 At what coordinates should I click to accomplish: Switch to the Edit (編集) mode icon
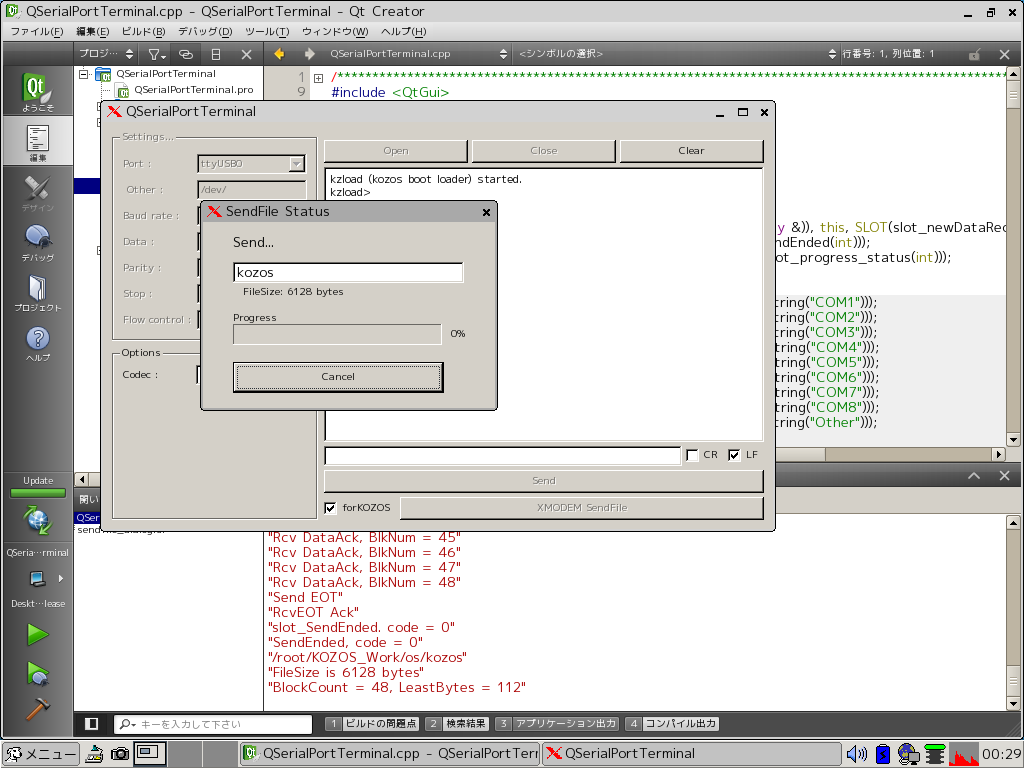coord(38,141)
